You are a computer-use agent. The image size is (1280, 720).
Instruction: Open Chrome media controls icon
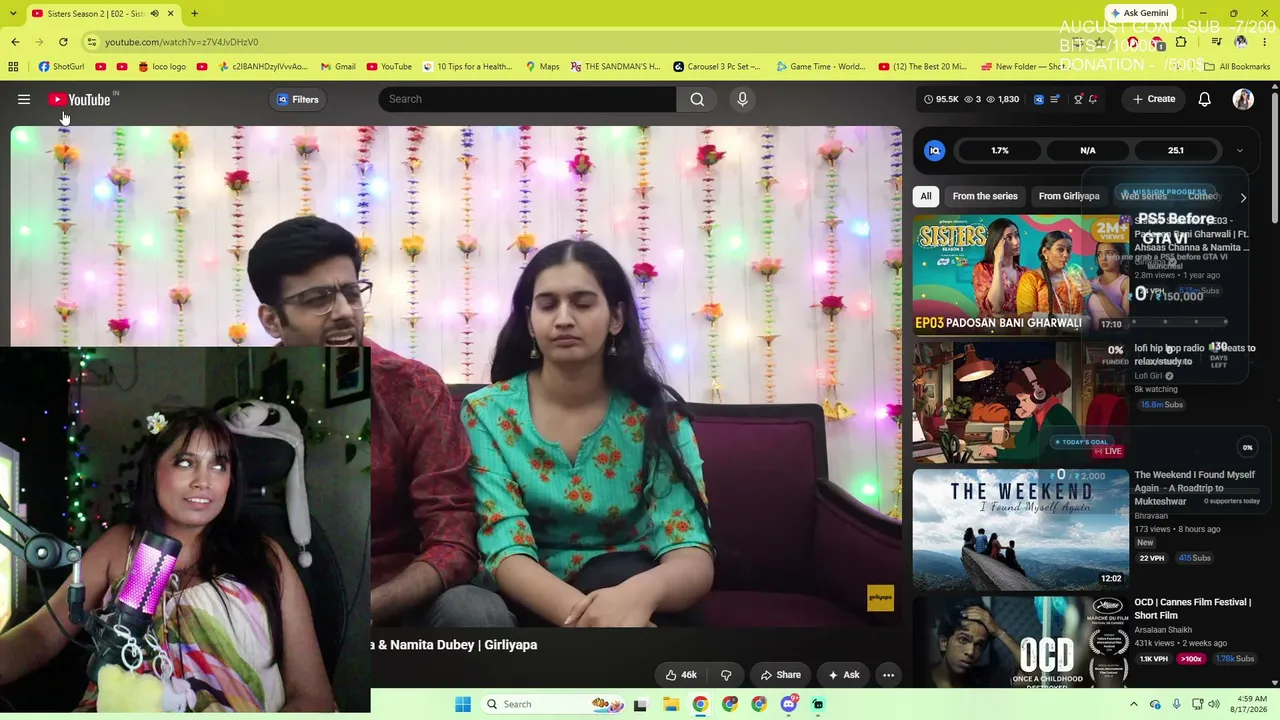pos(1217,42)
